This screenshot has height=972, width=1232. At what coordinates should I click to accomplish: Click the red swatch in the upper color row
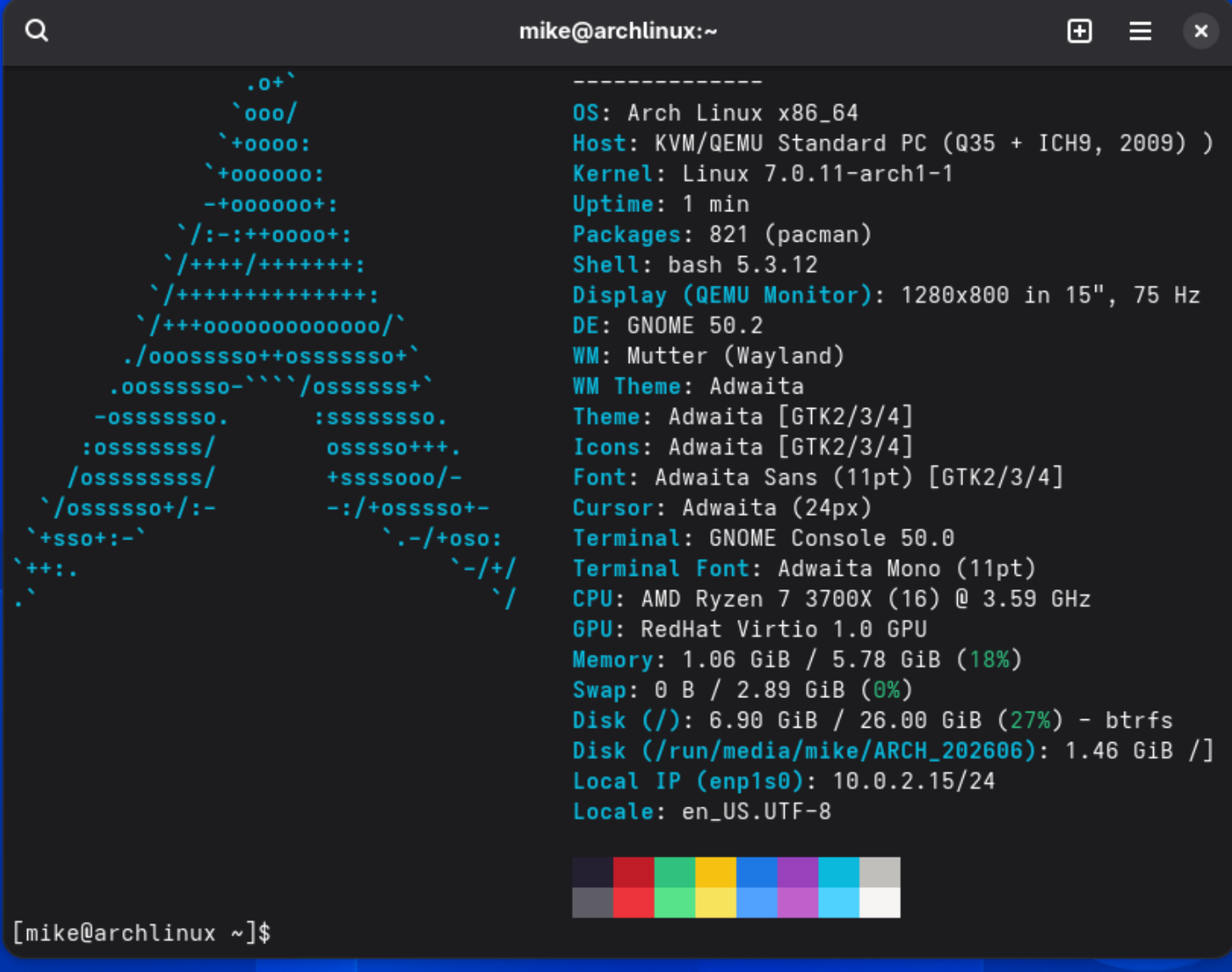[634, 872]
